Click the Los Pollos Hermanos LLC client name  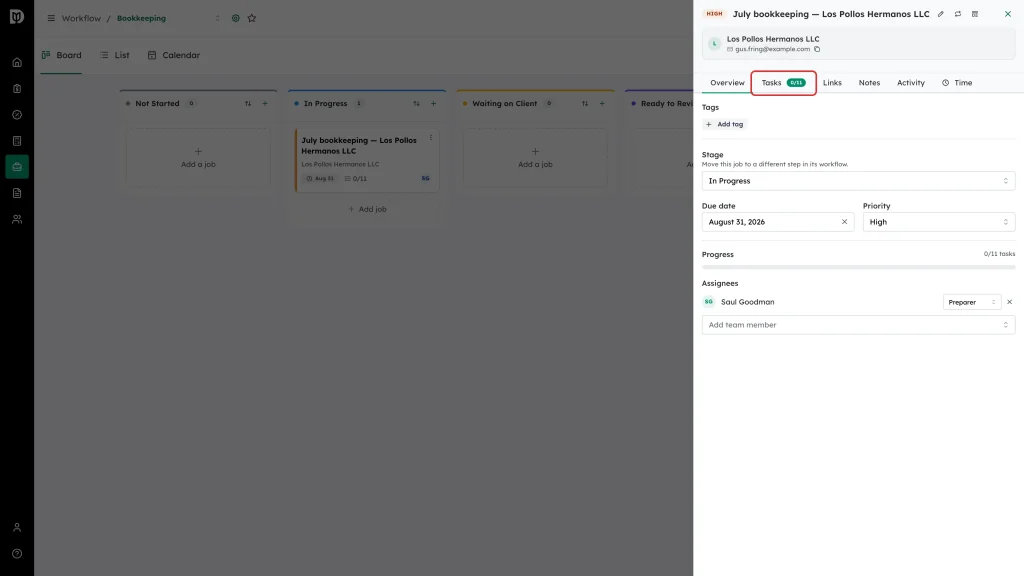(773, 39)
